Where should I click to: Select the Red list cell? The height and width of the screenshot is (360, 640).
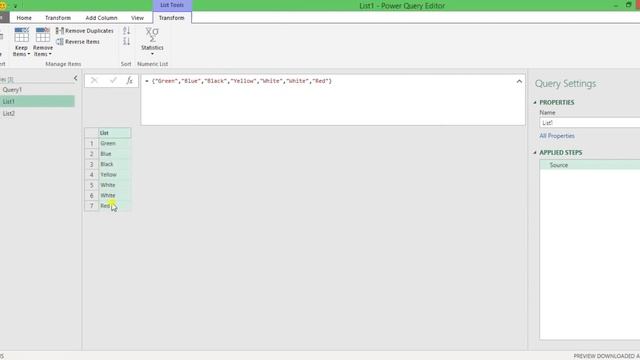(115, 206)
